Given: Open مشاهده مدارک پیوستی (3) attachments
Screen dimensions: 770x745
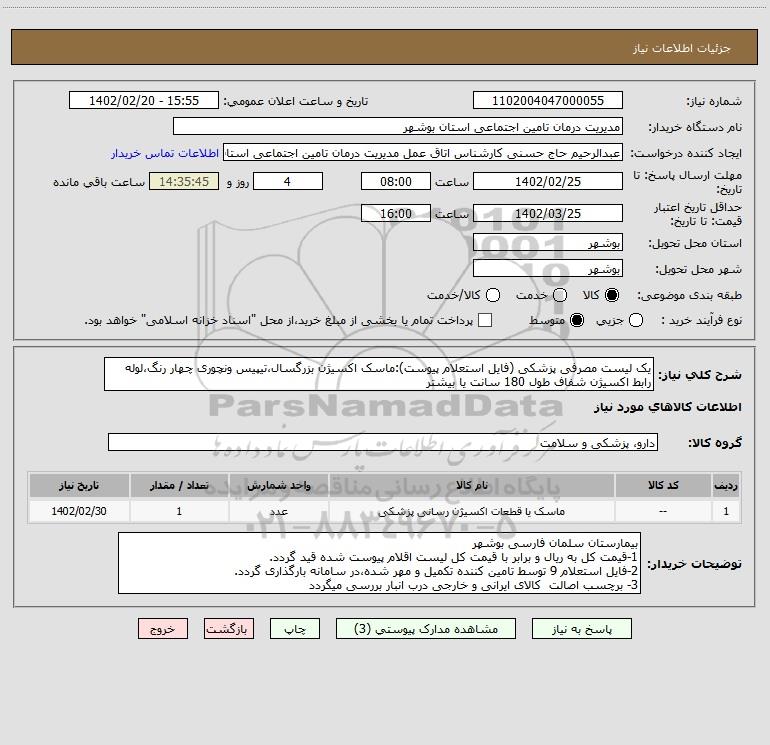Looking at the screenshot, I should pos(426,629).
